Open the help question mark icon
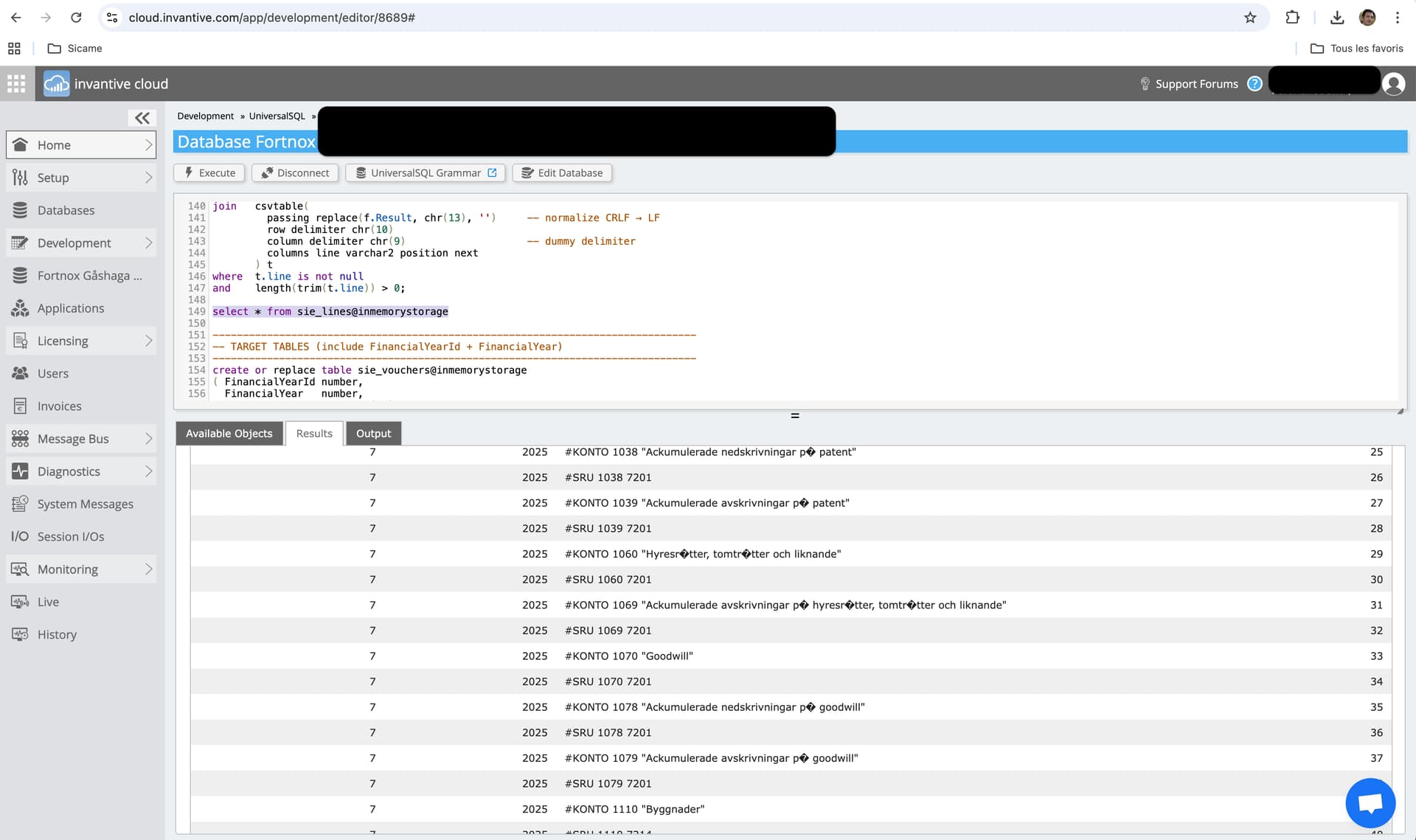The width and height of the screenshot is (1416, 840). [x=1254, y=84]
